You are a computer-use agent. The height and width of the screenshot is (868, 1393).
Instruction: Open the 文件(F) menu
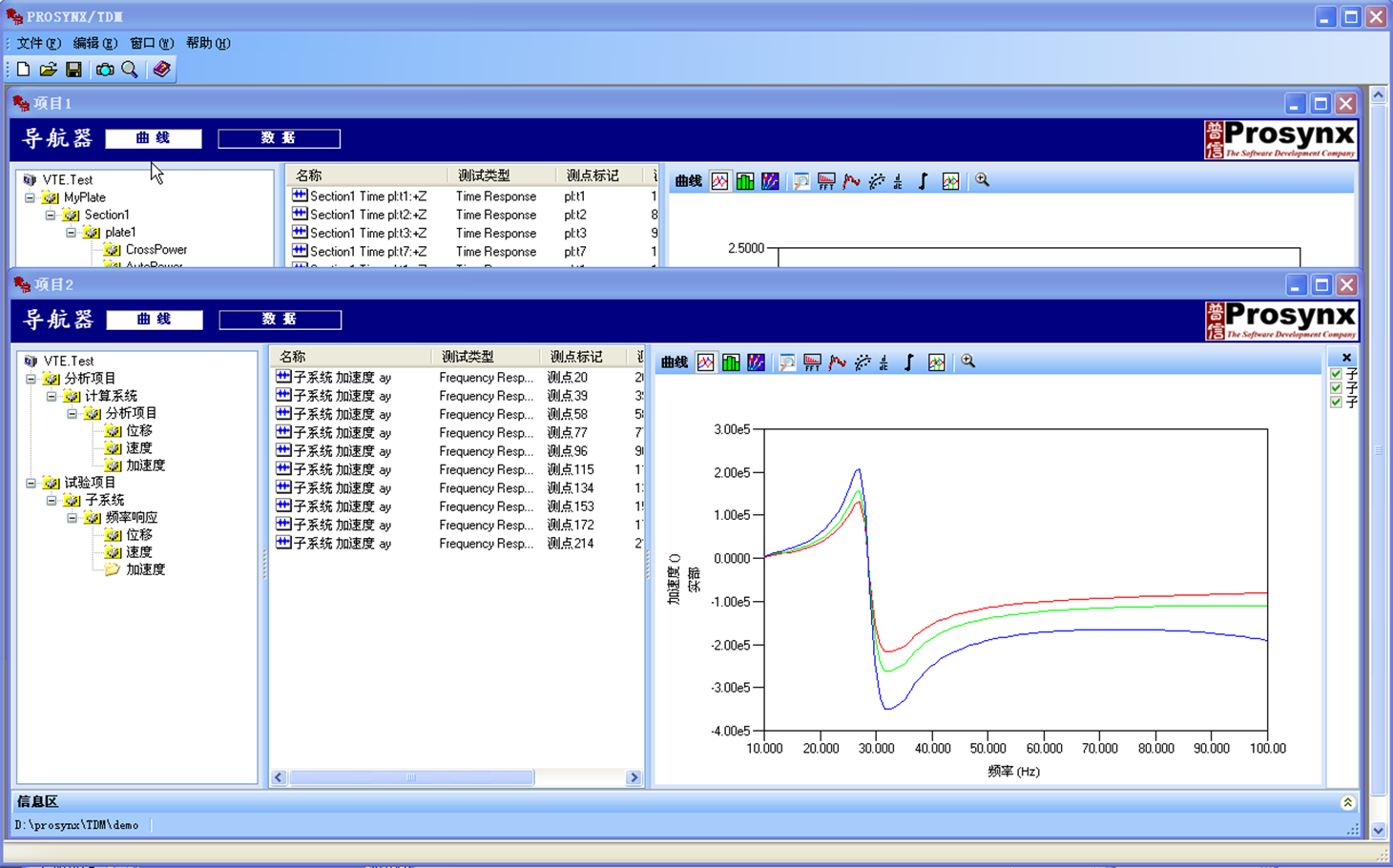38,44
